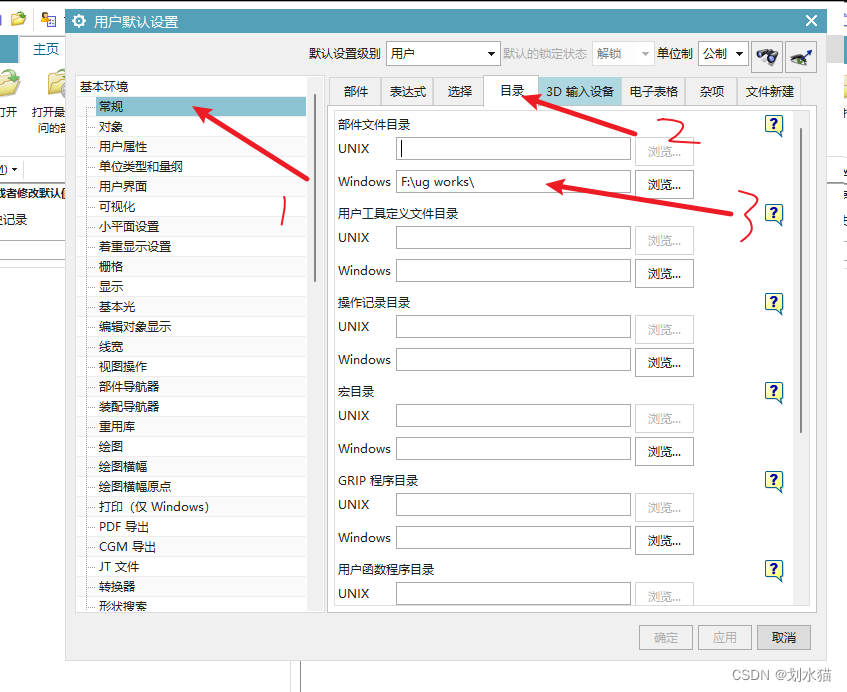Viewport: 847px width, 692px height.
Task: Open help for 宏目录
Action: (x=774, y=392)
